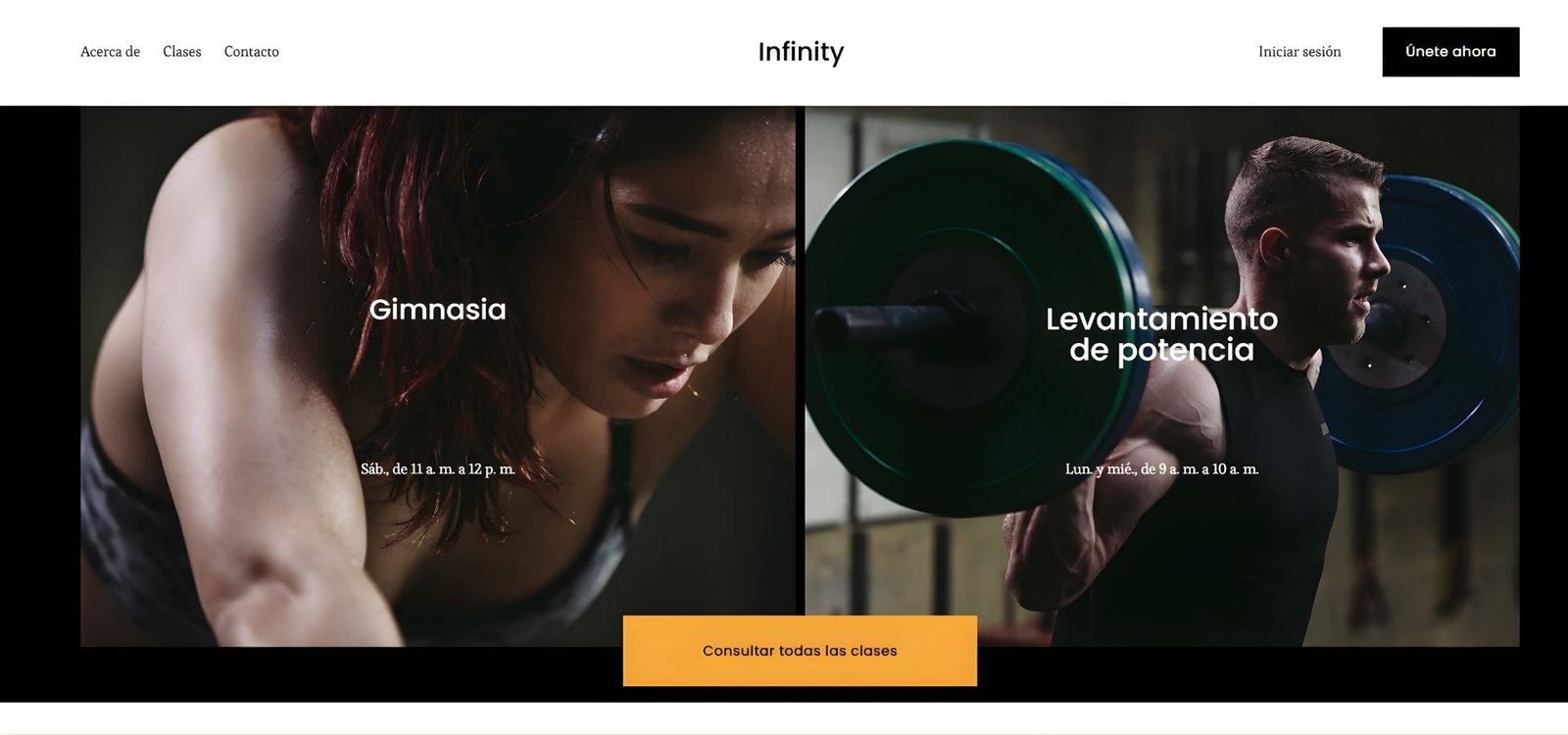
Task: Click the weightlifter class image card
Action: 1162,376
